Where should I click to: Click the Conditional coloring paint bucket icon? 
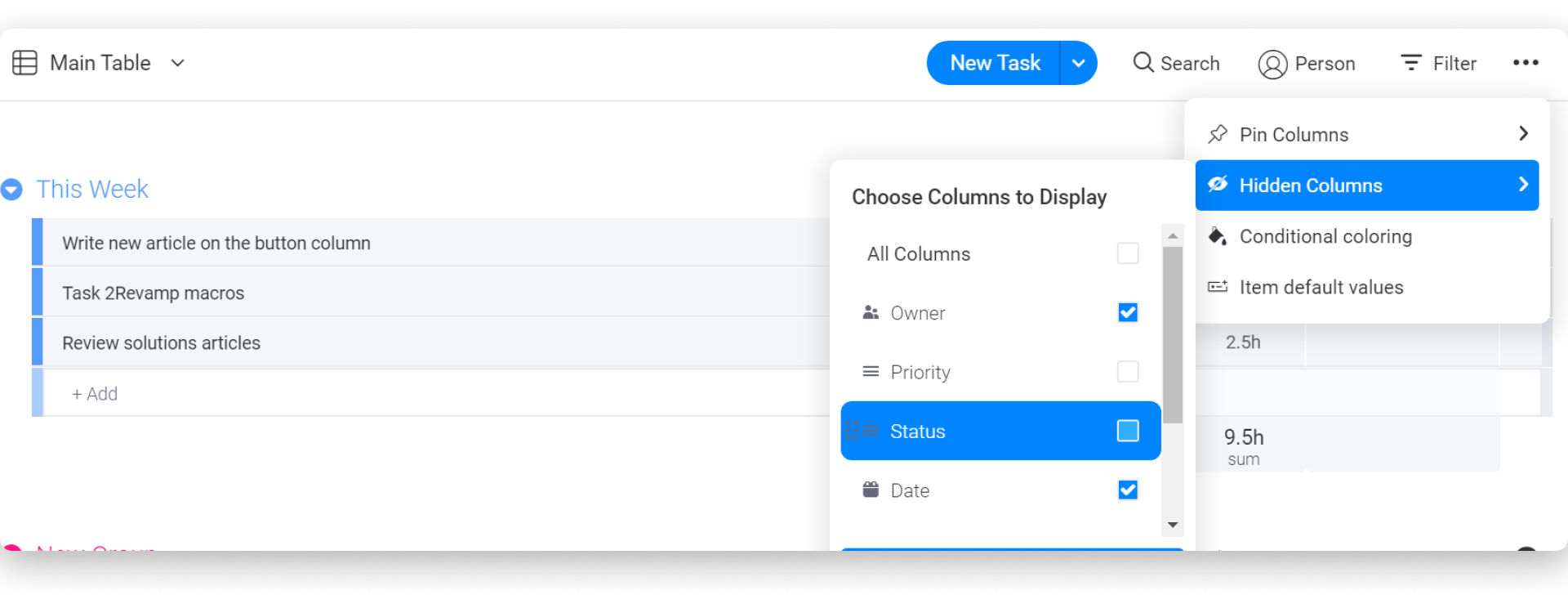click(1218, 236)
